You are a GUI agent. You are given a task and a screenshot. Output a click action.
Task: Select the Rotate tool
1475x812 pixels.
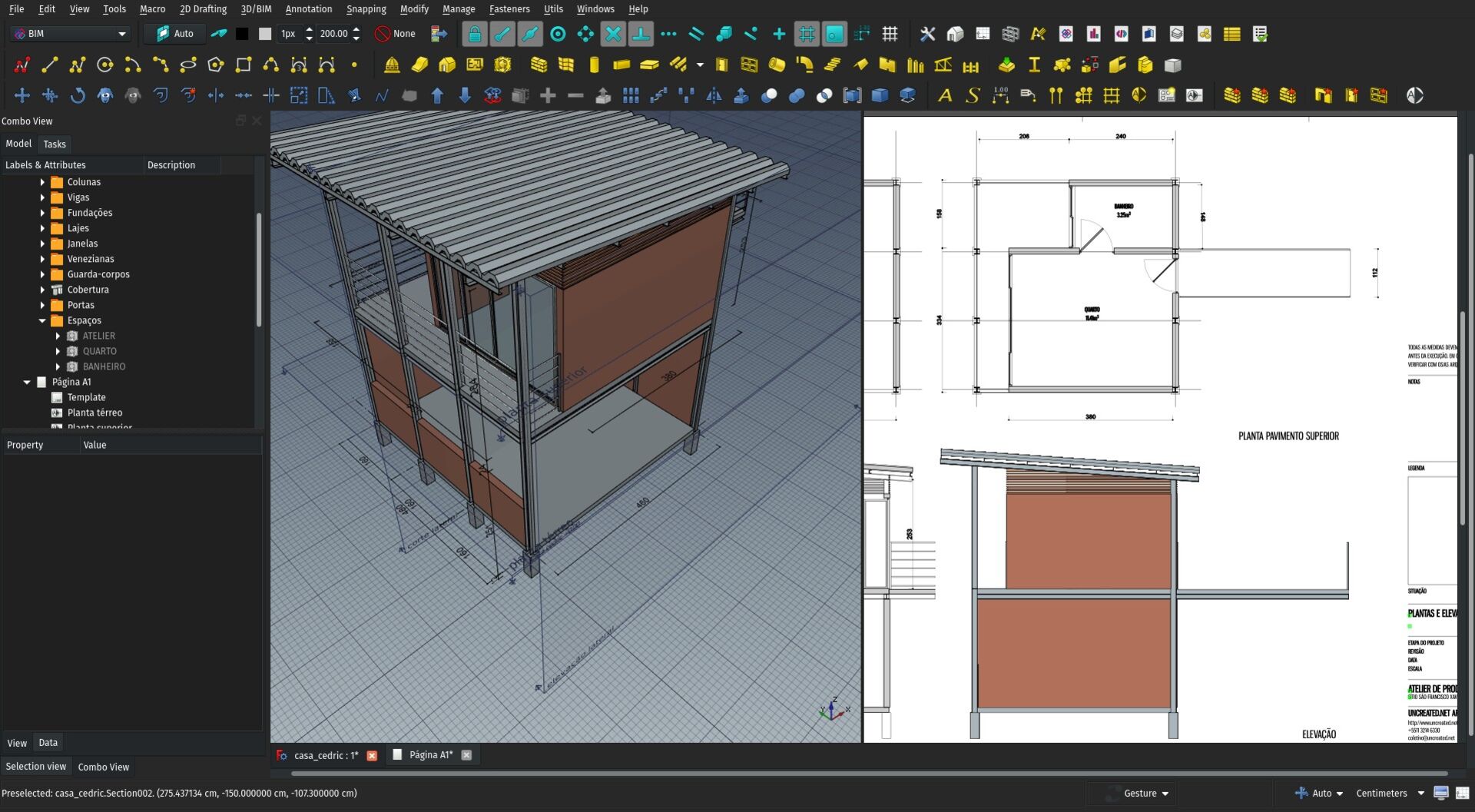click(78, 96)
